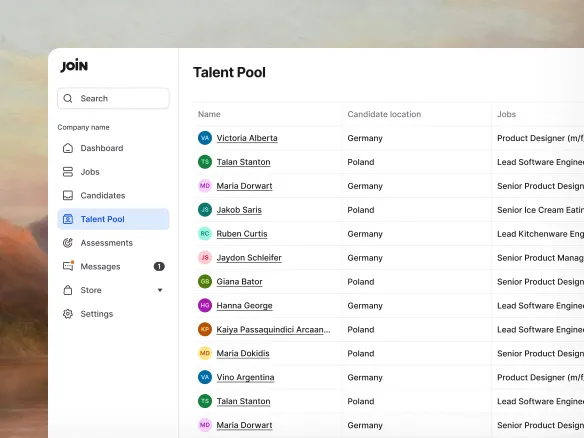Click the Jobs stack icon
584x438 pixels.
tap(68, 172)
